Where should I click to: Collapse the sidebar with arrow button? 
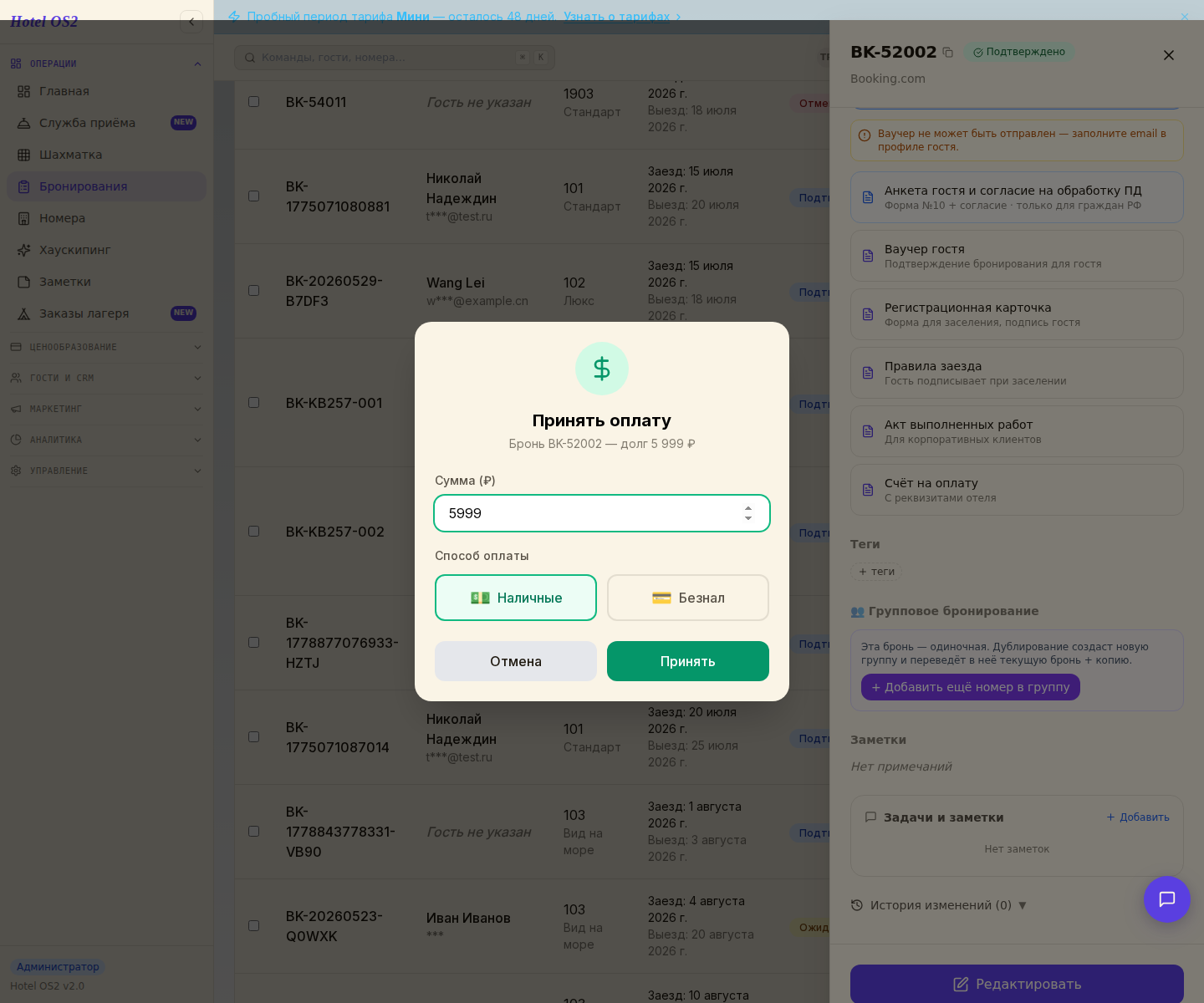tap(191, 22)
